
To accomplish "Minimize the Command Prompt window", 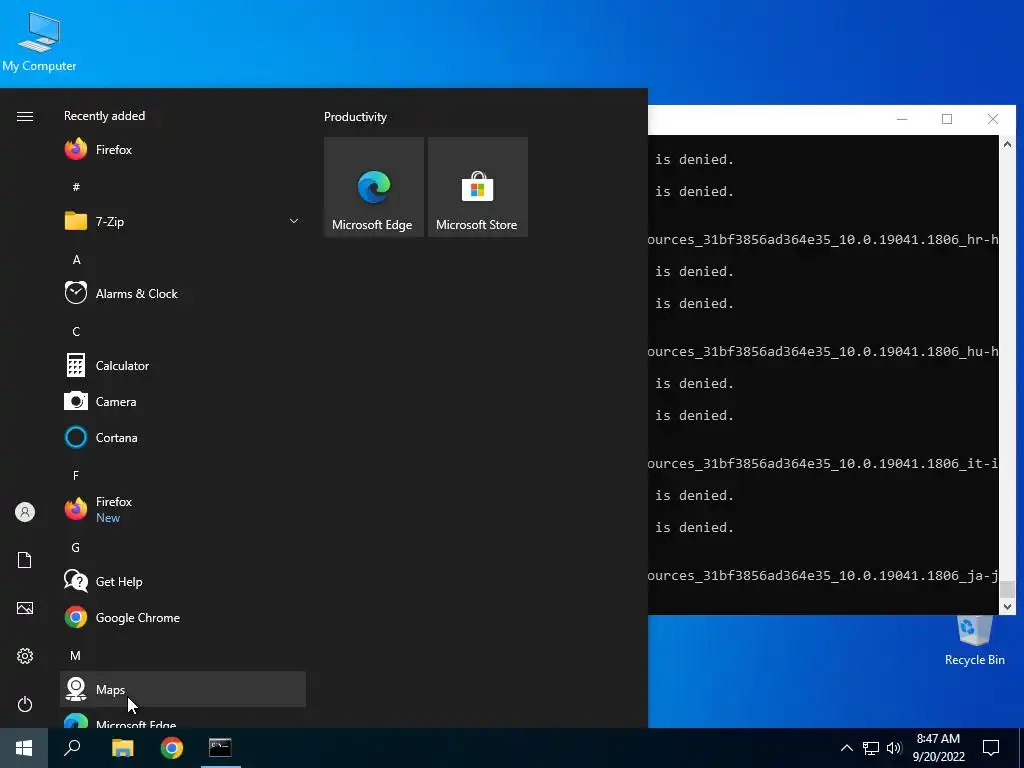I will coord(902,120).
